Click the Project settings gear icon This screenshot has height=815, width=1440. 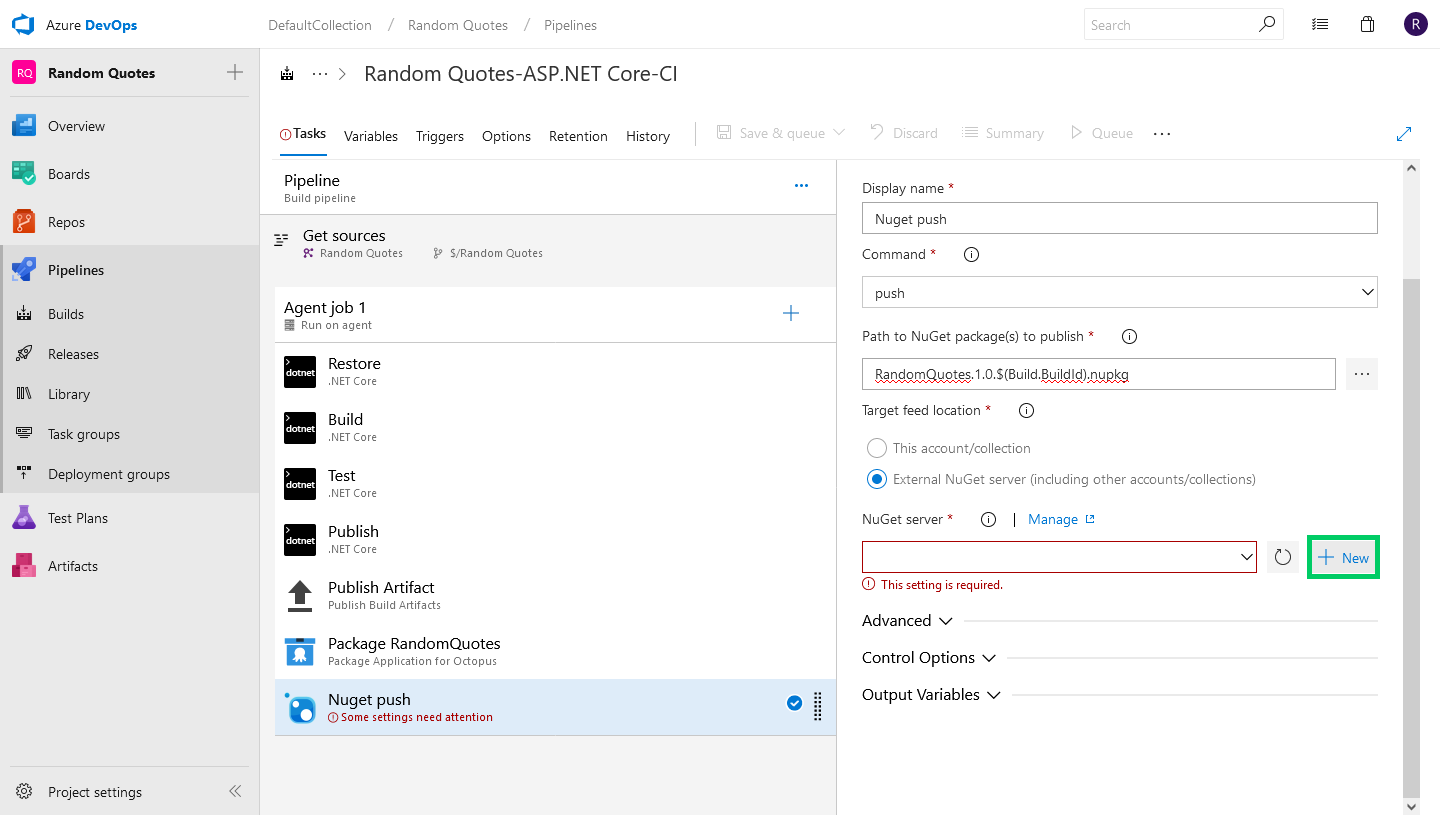coord(24,792)
